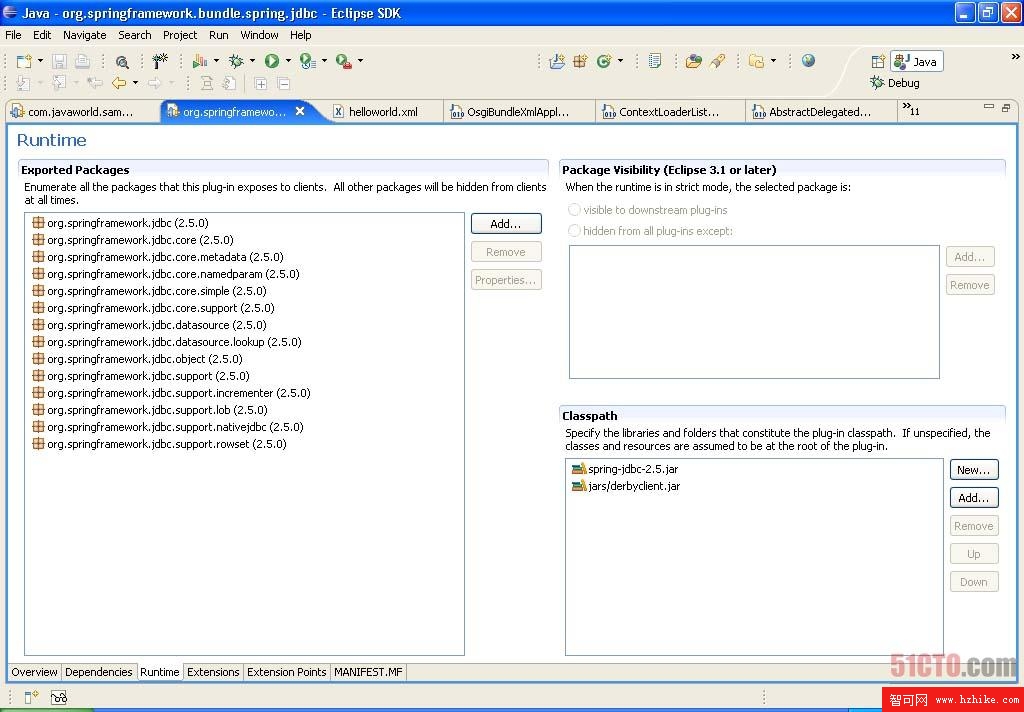Click the New Java Package icon
The width and height of the screenshot is (1024, 712).
pos(580,61)
